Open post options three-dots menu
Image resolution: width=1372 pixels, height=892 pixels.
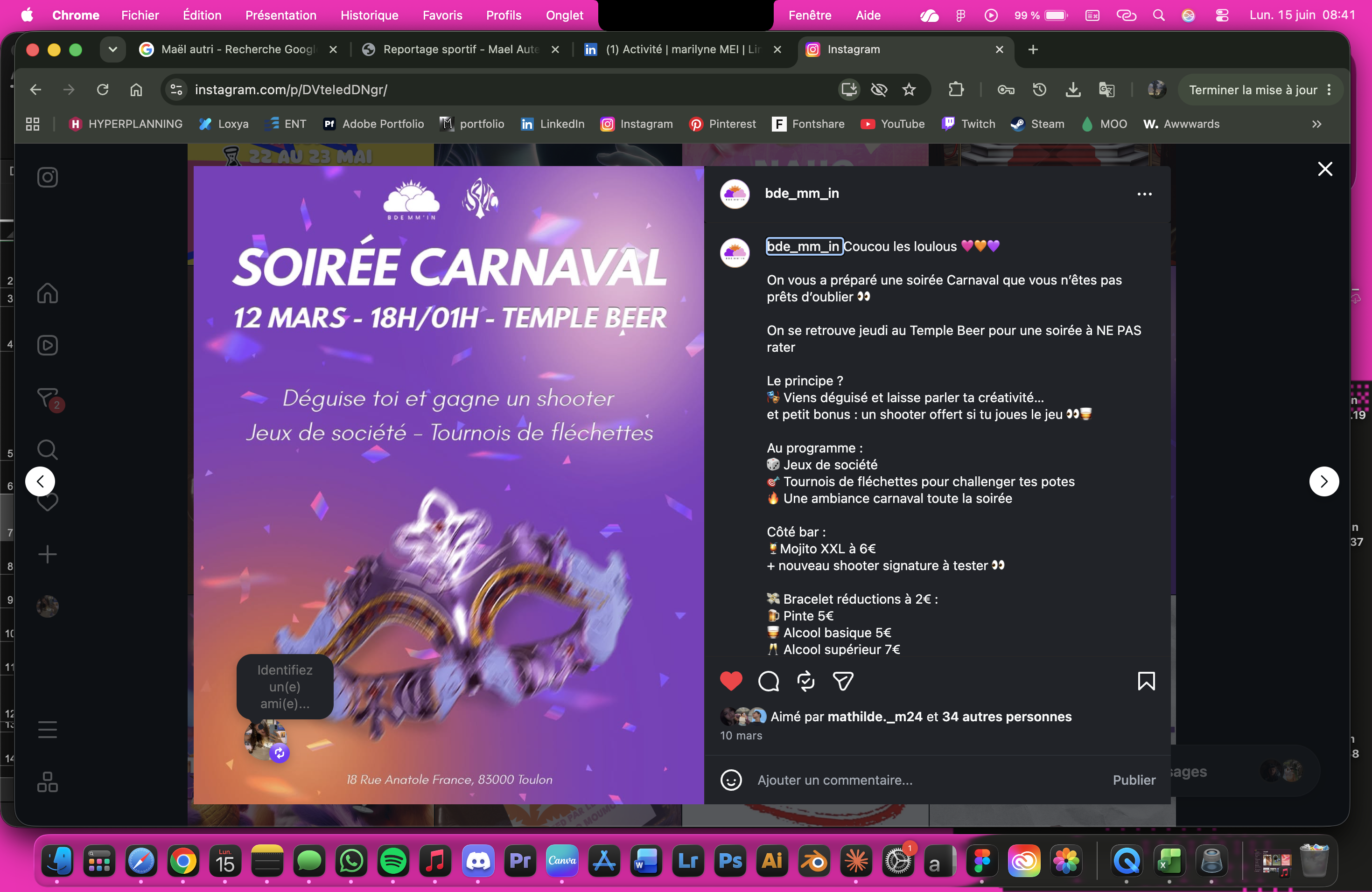pyautogui.click(x=1144, y=194)
